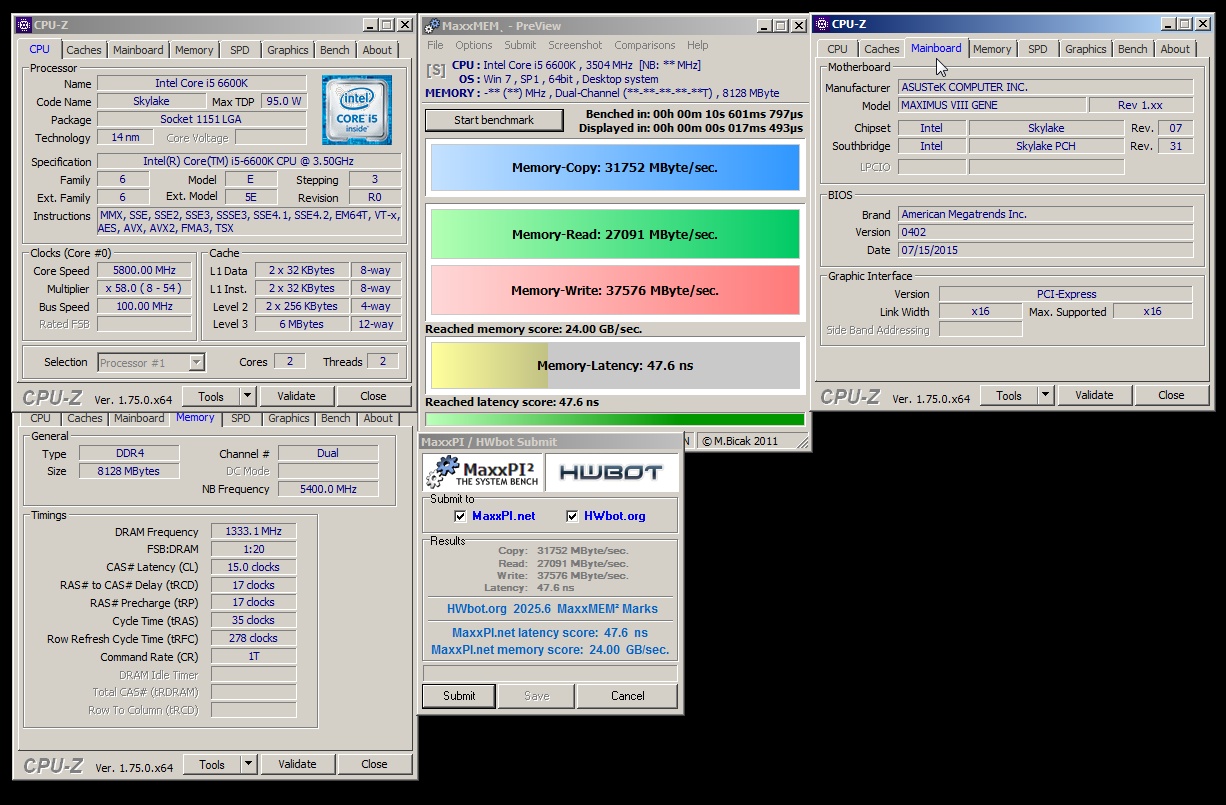
Task: Open the File menu in MaxxMEM
Action: pos(435,45)
